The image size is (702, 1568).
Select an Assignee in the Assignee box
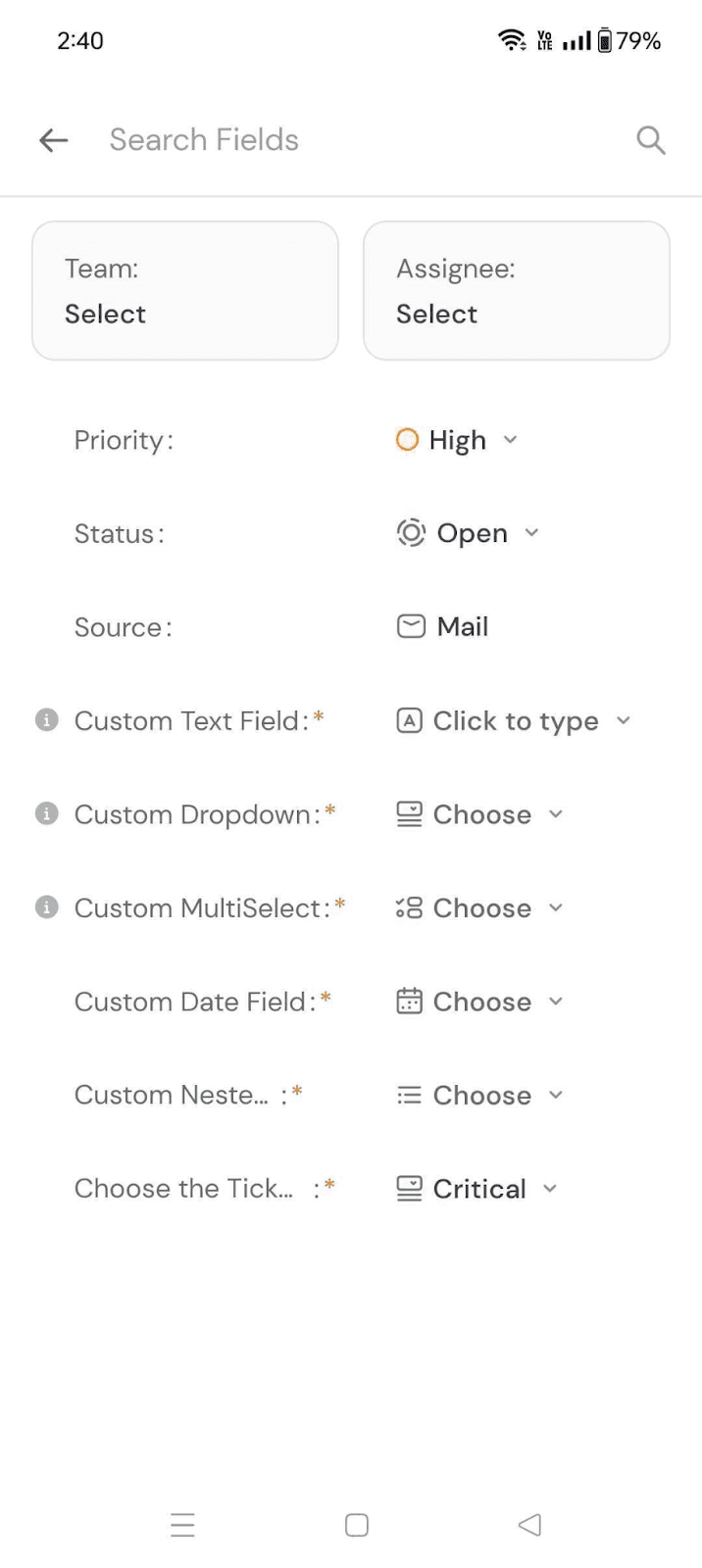[x=517, y=291]
